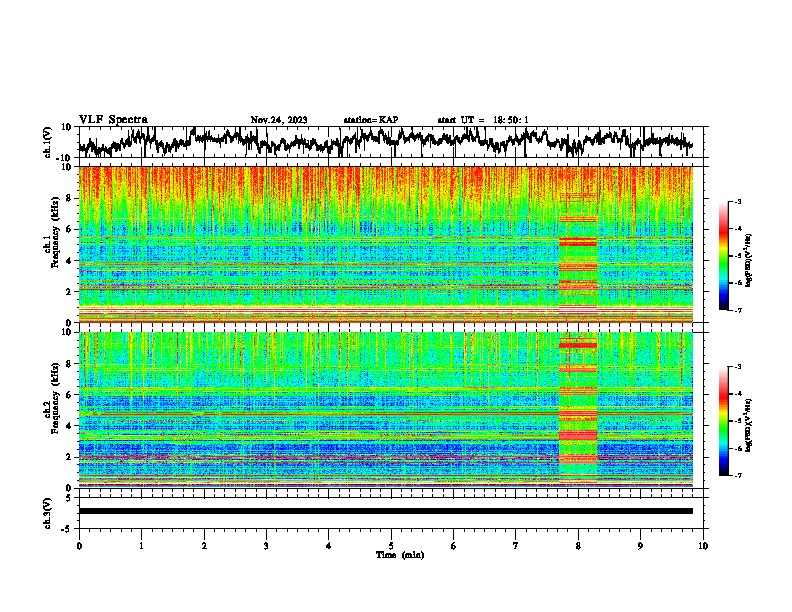Click the ch.2 color bar log(PSD) unit label
The width and height of the screenshot is (792, 612).
[x=749, y=425]
